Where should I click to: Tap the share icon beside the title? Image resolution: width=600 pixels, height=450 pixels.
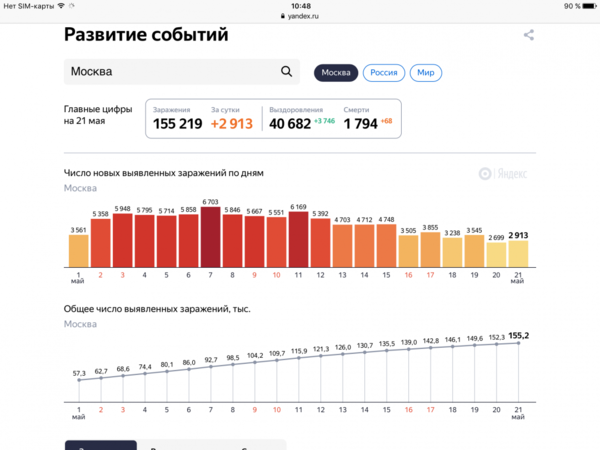[529, 35]
